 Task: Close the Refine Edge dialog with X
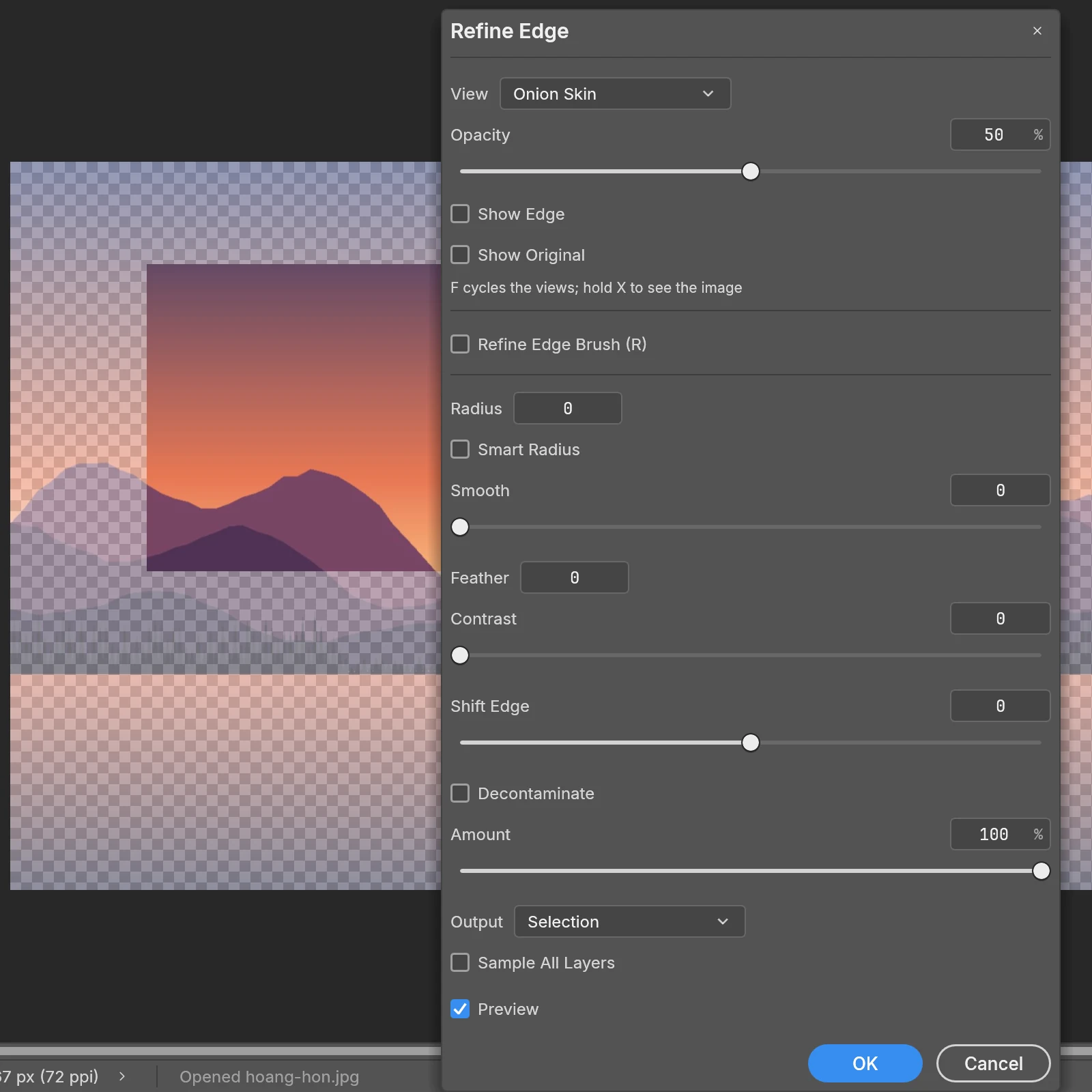[1037, 31]
